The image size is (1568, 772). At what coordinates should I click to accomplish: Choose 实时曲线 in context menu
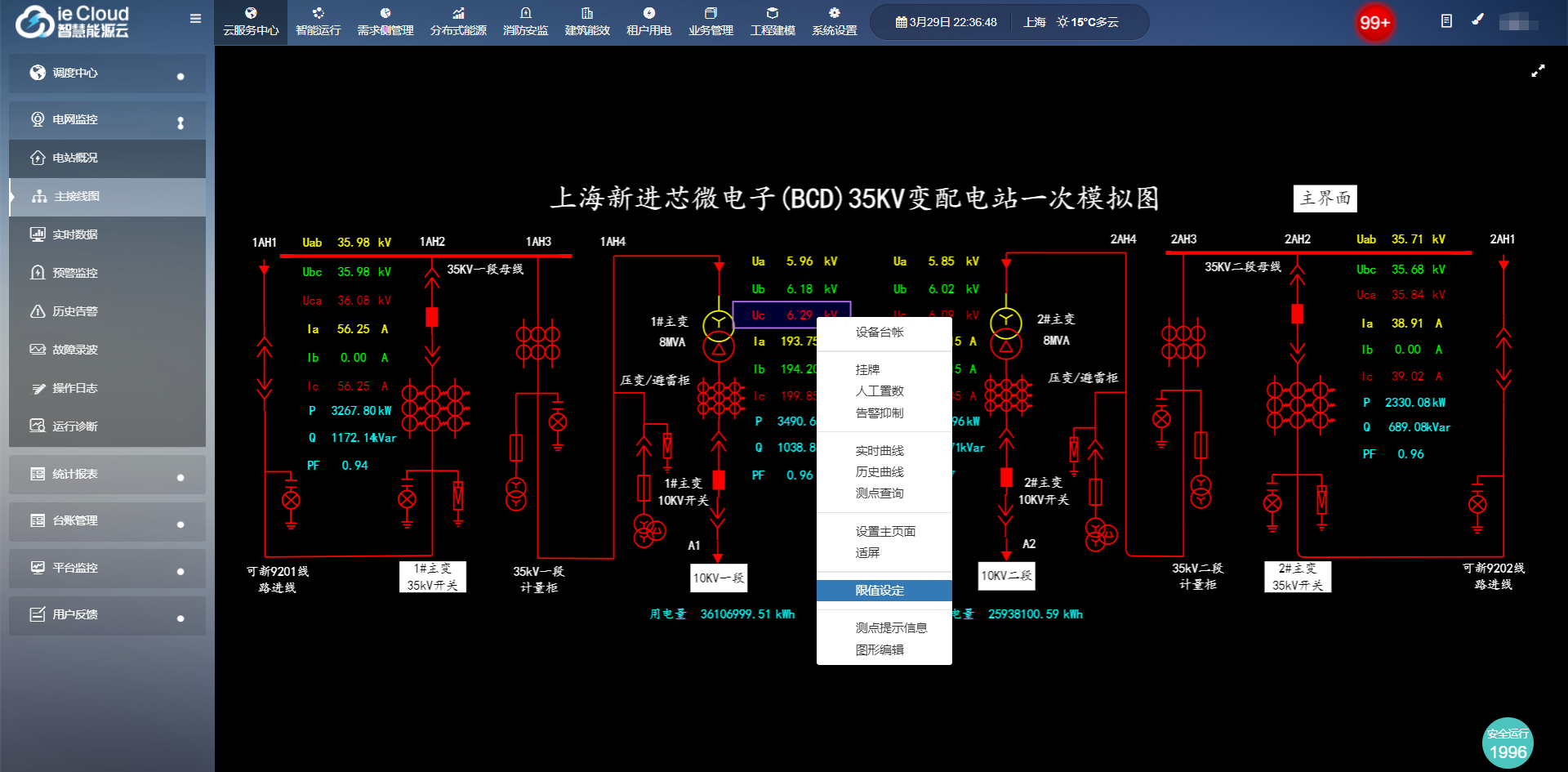click(x=884, y=451)
